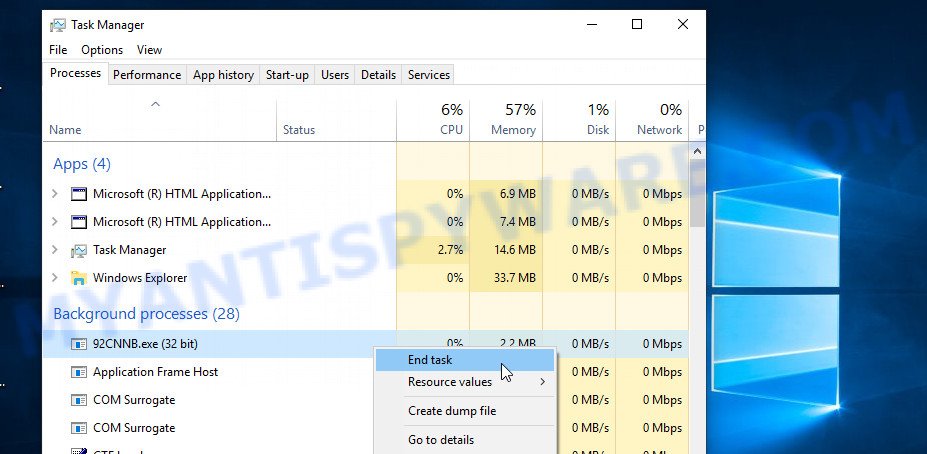
Task: Click the 14.6 MB memory value
Action: click(515, 250)
